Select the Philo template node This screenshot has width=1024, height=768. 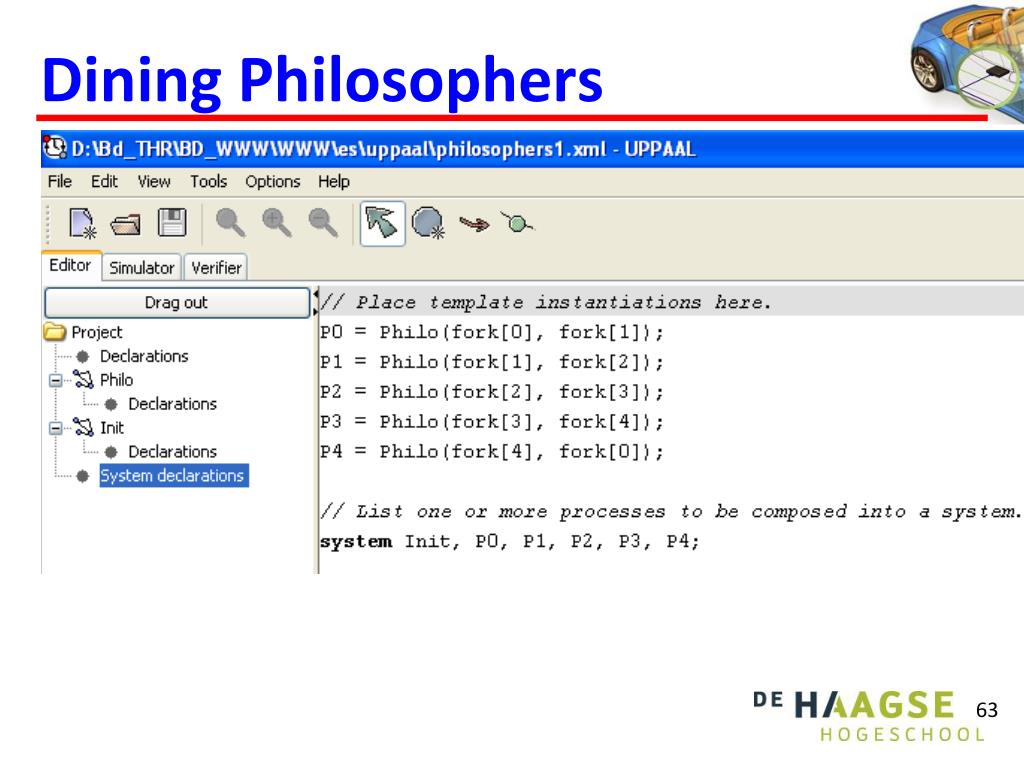tap(116, 379)
